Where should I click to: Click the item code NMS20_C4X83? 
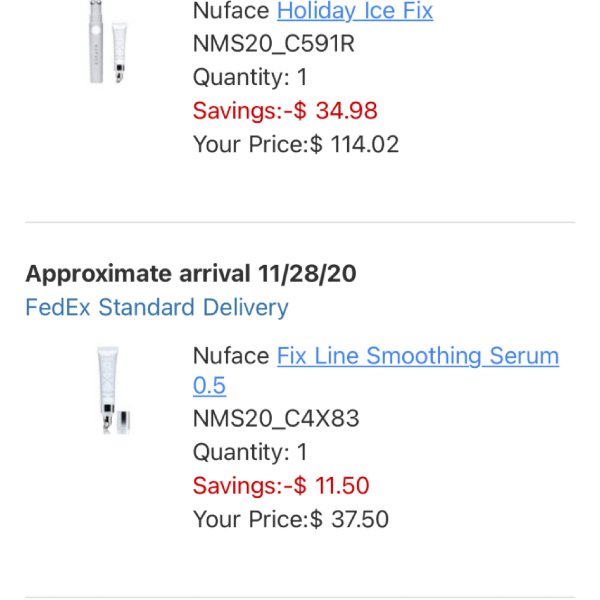point(276,418)
